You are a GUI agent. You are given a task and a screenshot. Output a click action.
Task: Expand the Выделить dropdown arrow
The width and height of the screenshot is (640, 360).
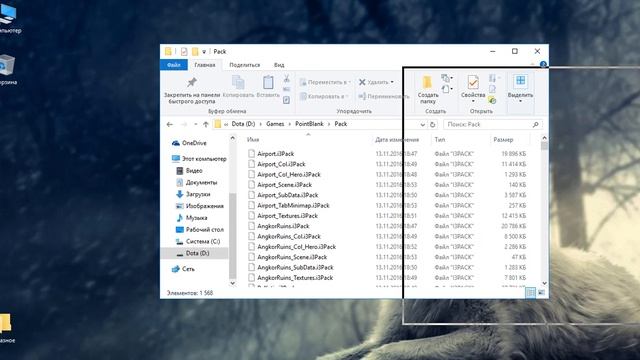pos(520,101)
